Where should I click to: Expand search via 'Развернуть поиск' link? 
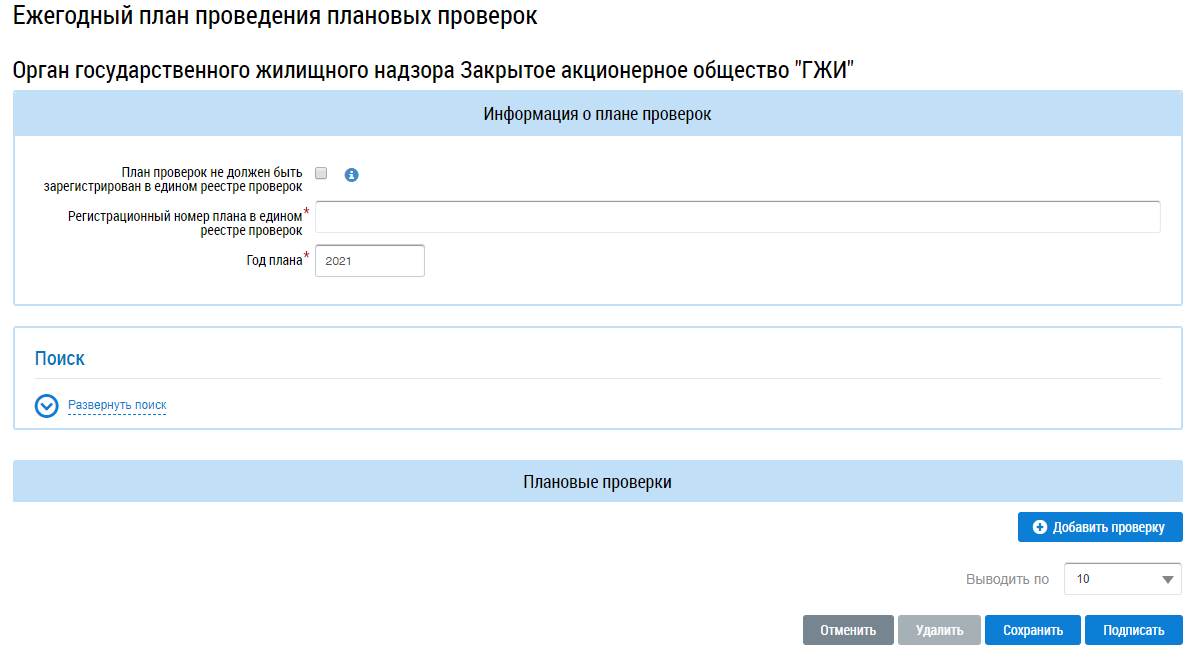pos(117,405)
